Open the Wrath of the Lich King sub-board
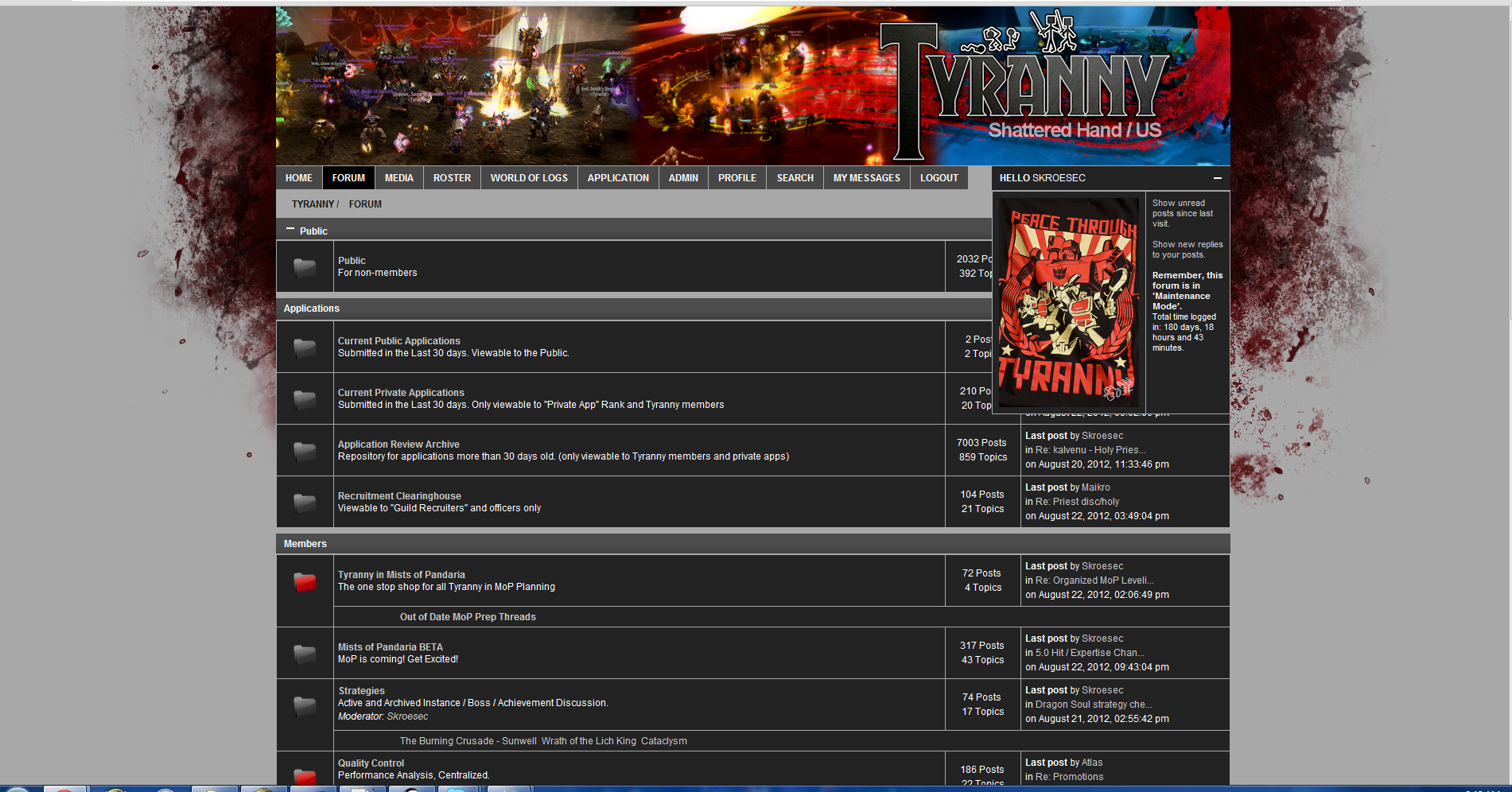Viewport: 1512px width, 792px height. click(589, 741)
